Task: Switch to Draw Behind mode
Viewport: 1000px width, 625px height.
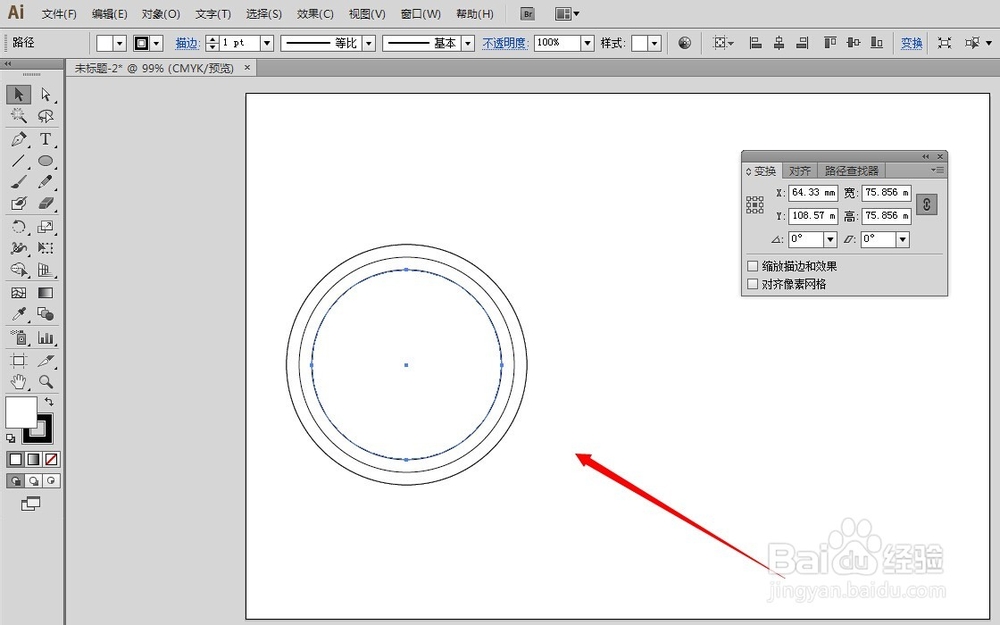Action: point(34,481)
